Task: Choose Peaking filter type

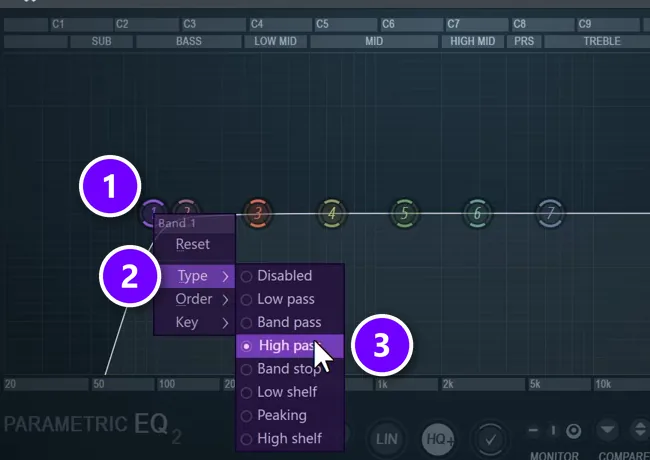Action: coord(290,415)
